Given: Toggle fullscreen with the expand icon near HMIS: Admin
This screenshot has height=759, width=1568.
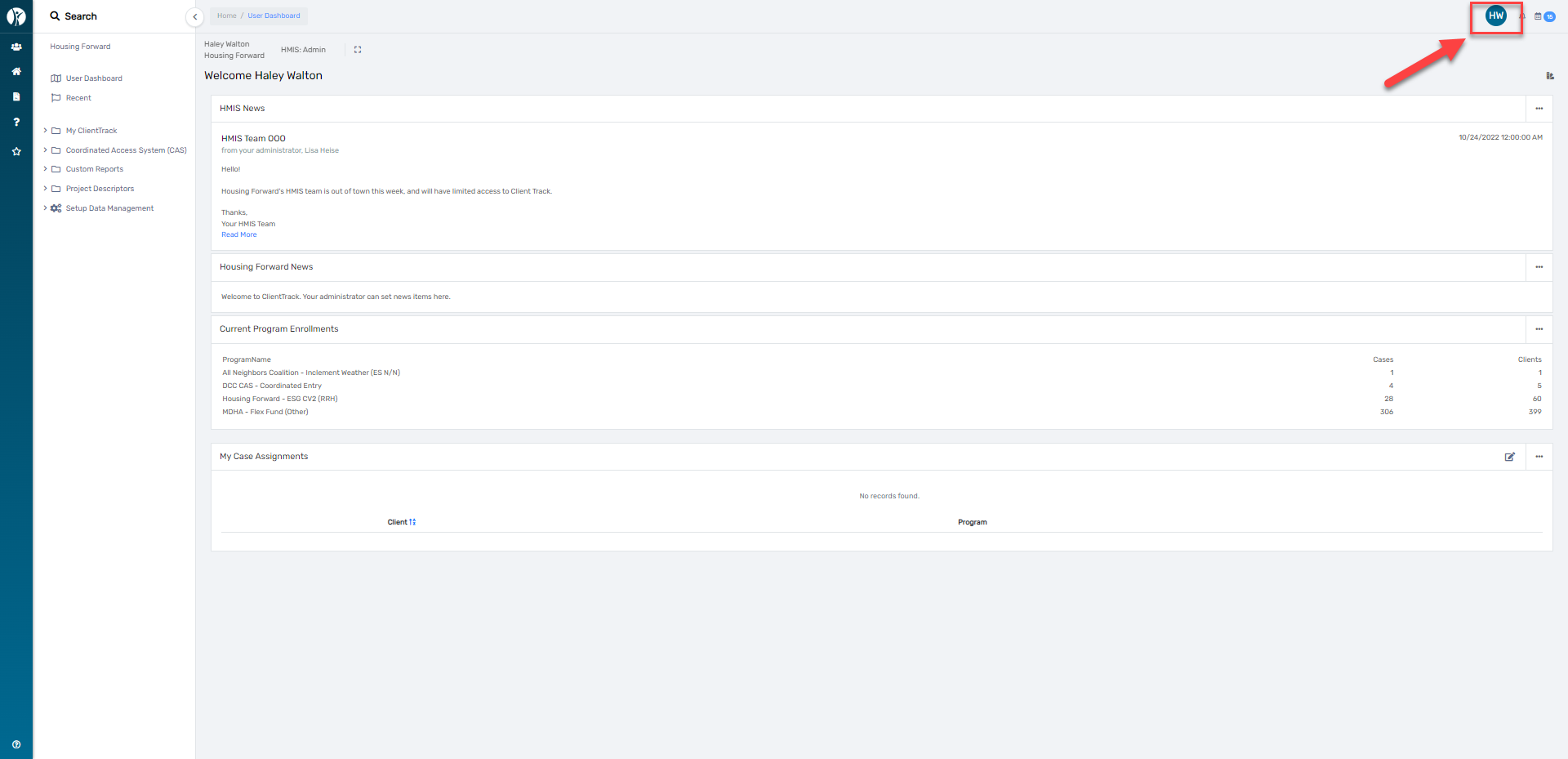Looking at the screenshot, I should [x=357, y=49].
